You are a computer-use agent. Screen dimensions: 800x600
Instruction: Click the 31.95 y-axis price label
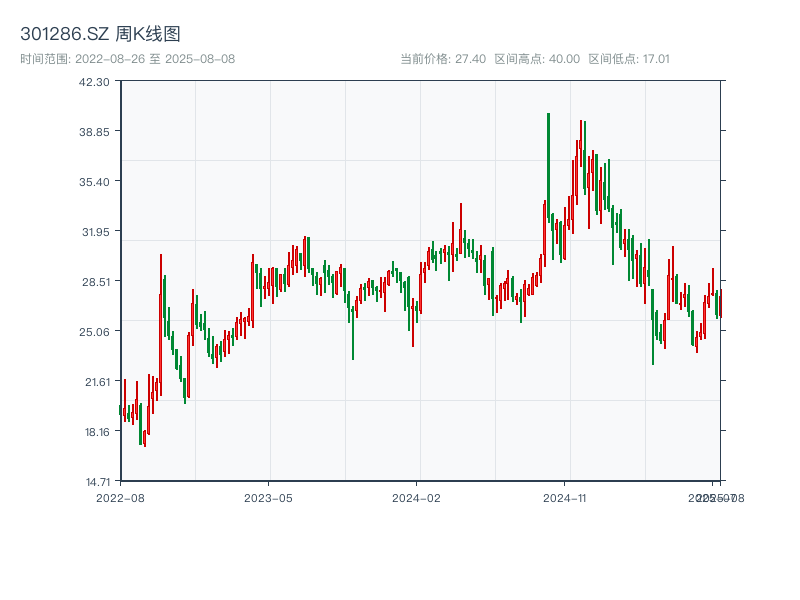(97, 232)
